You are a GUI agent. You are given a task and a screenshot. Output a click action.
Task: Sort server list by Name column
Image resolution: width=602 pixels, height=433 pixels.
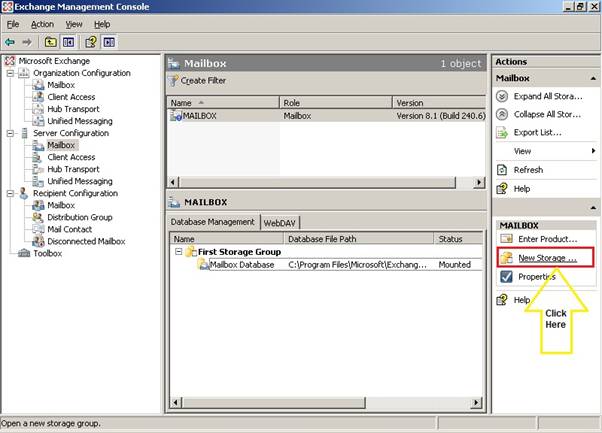pyautogui.click(x=223, y=103)
